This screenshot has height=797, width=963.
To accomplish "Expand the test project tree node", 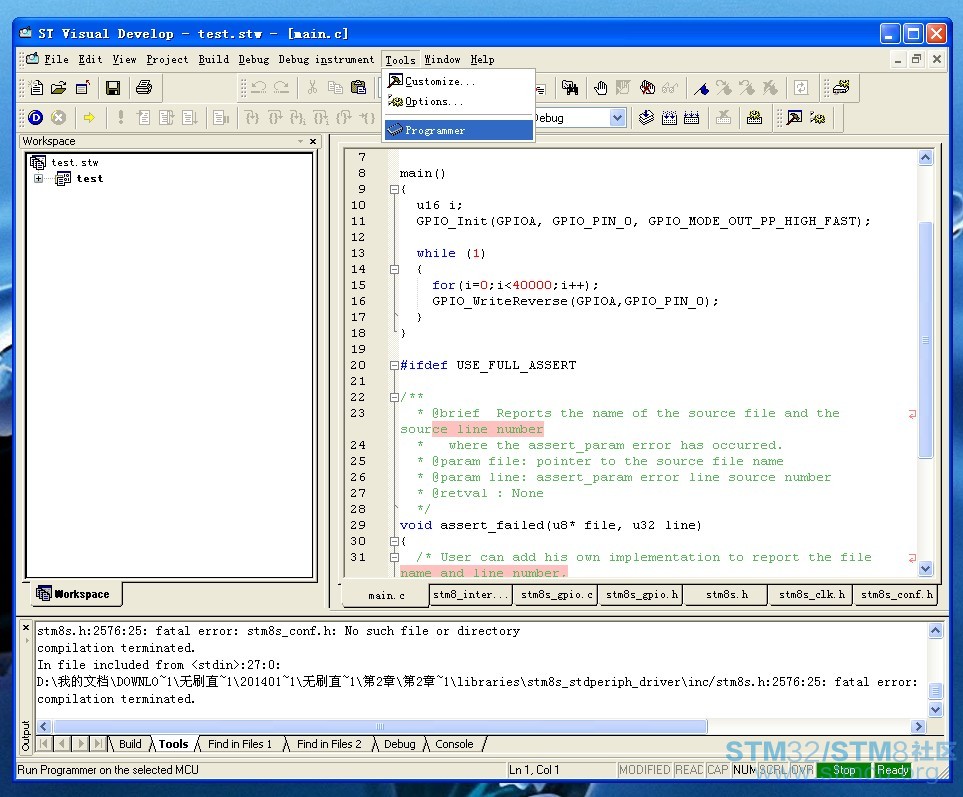I will click(39, 179).
